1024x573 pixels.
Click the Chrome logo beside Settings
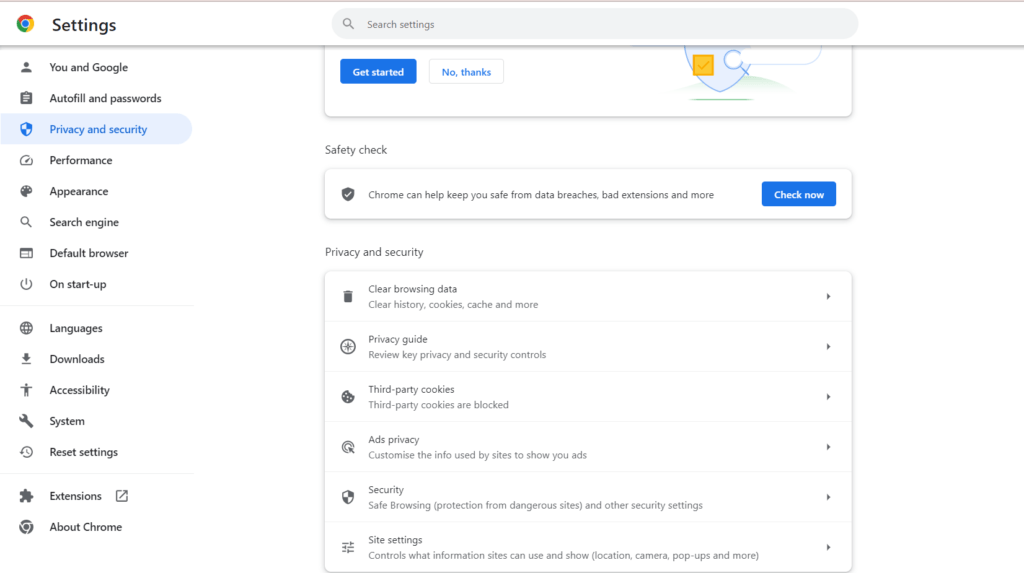pos(25,24)
